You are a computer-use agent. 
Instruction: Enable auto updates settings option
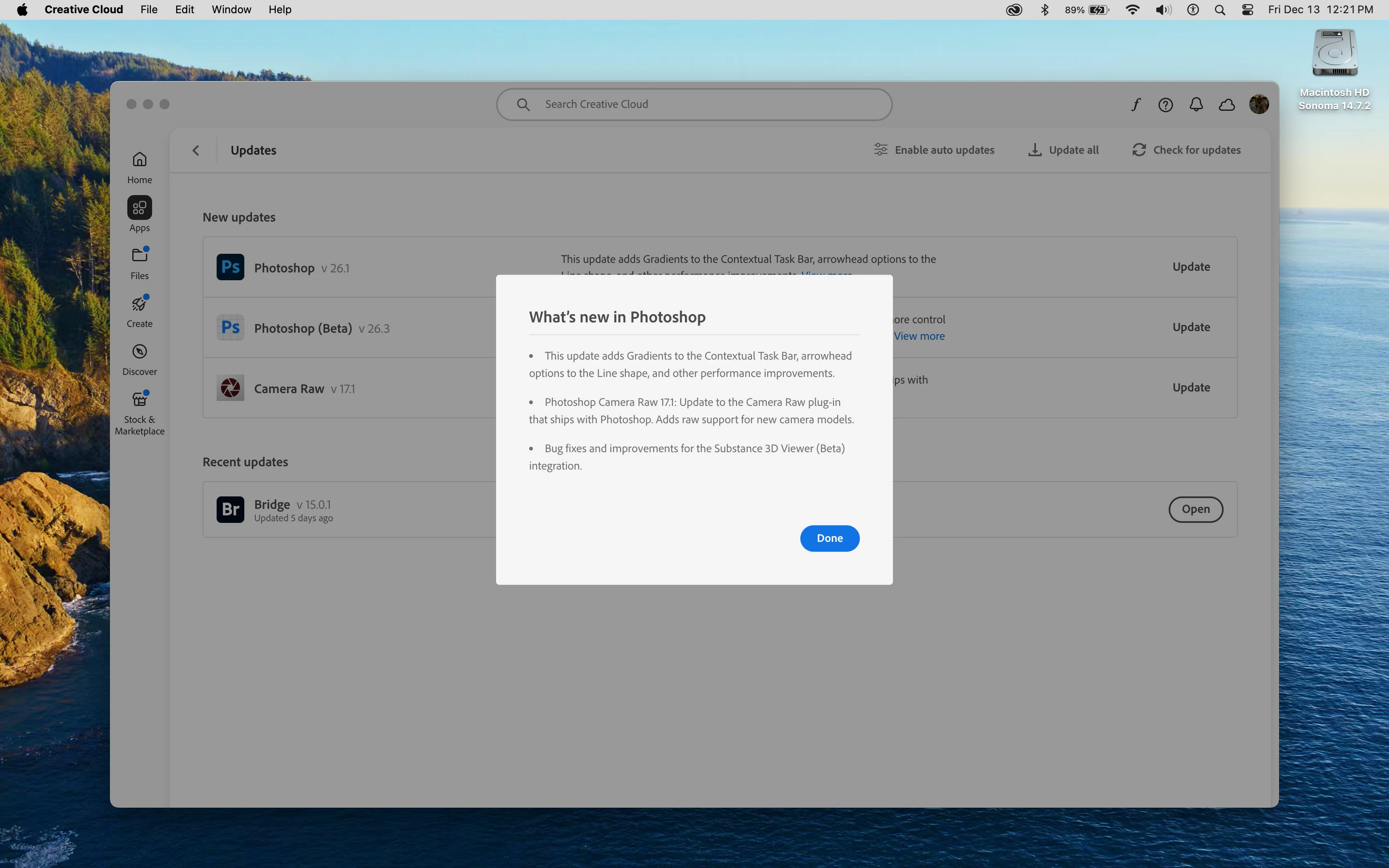pos(934,150)
